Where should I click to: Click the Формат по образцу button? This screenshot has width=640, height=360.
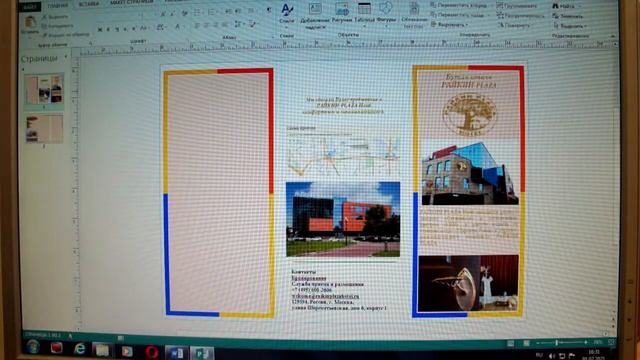[65, 35]
